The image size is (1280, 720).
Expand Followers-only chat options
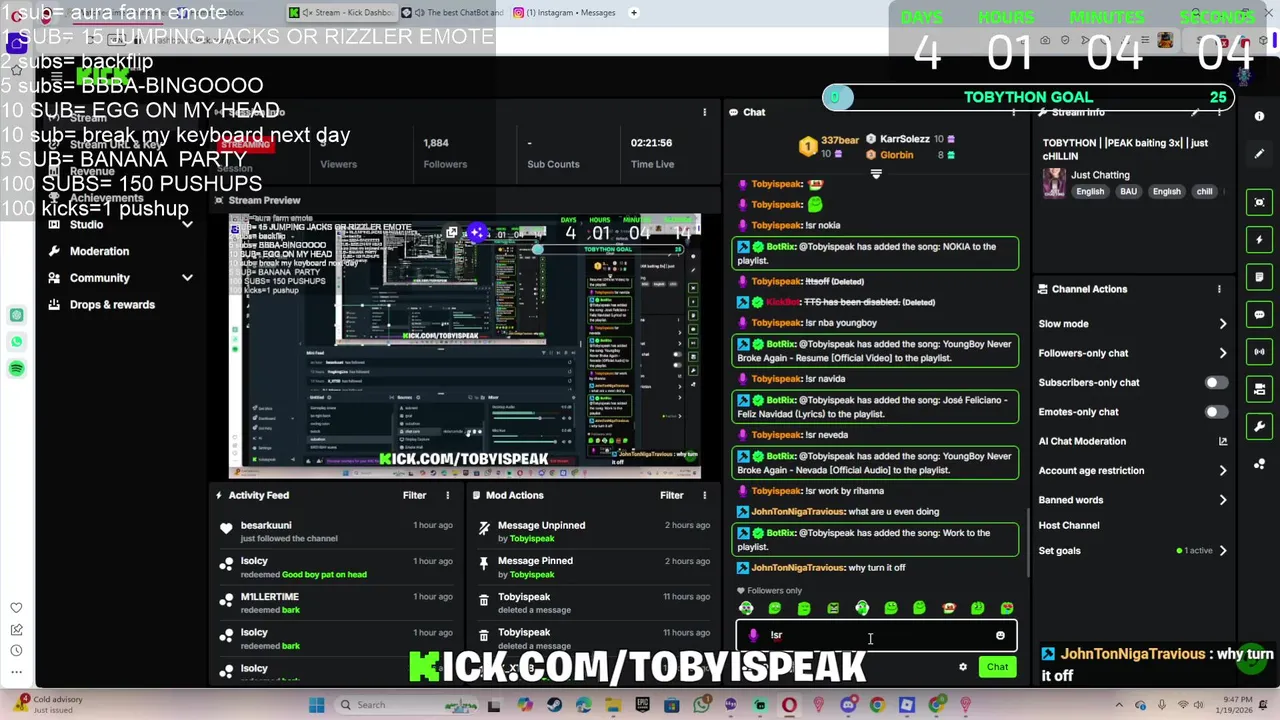[1222, 353]
